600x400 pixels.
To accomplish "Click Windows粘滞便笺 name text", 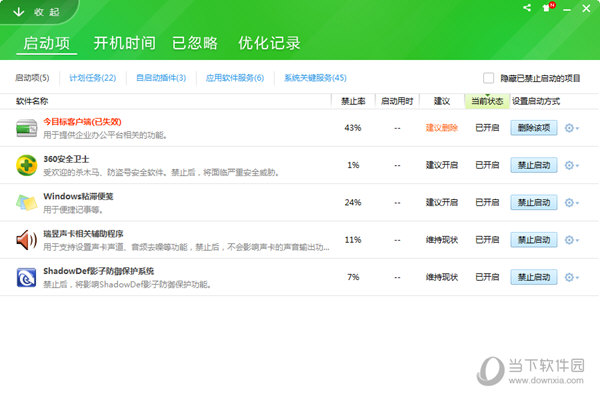I will click(x=78, y=196).
